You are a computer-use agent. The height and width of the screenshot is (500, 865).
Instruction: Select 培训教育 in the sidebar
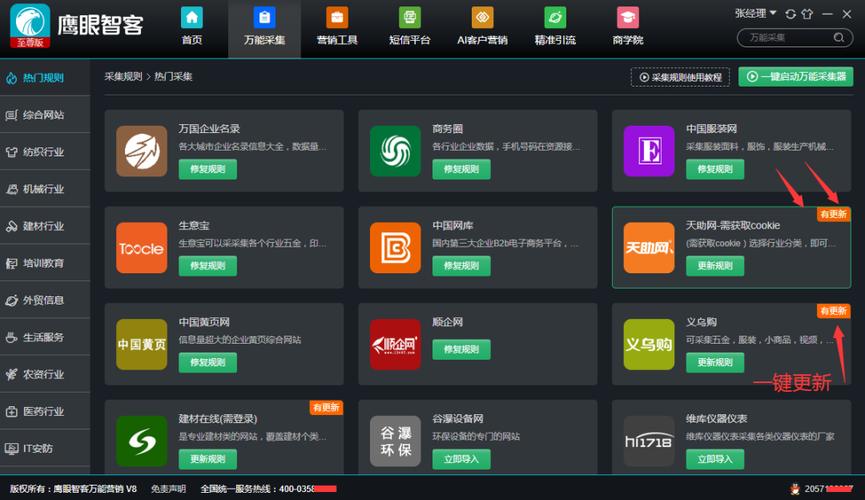point(45,263)
